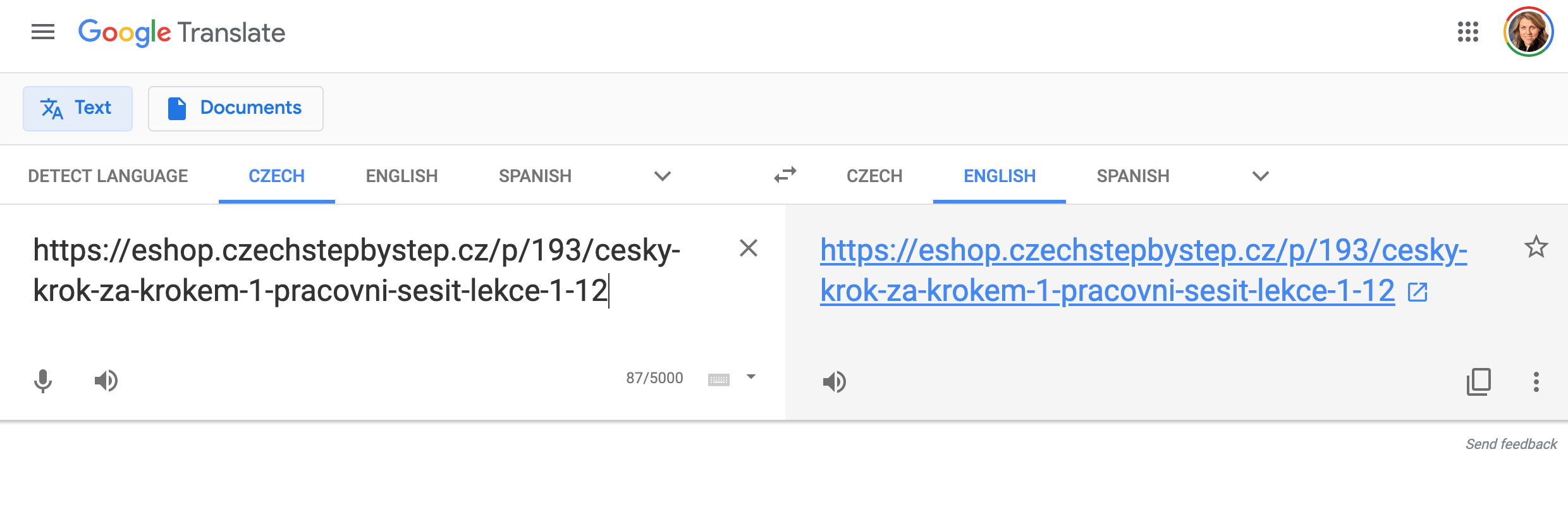This screenshot has height=521, width=1568.
Task: Open the Google apps grid
Action: pyautogui.click(x=1468, y=32)
